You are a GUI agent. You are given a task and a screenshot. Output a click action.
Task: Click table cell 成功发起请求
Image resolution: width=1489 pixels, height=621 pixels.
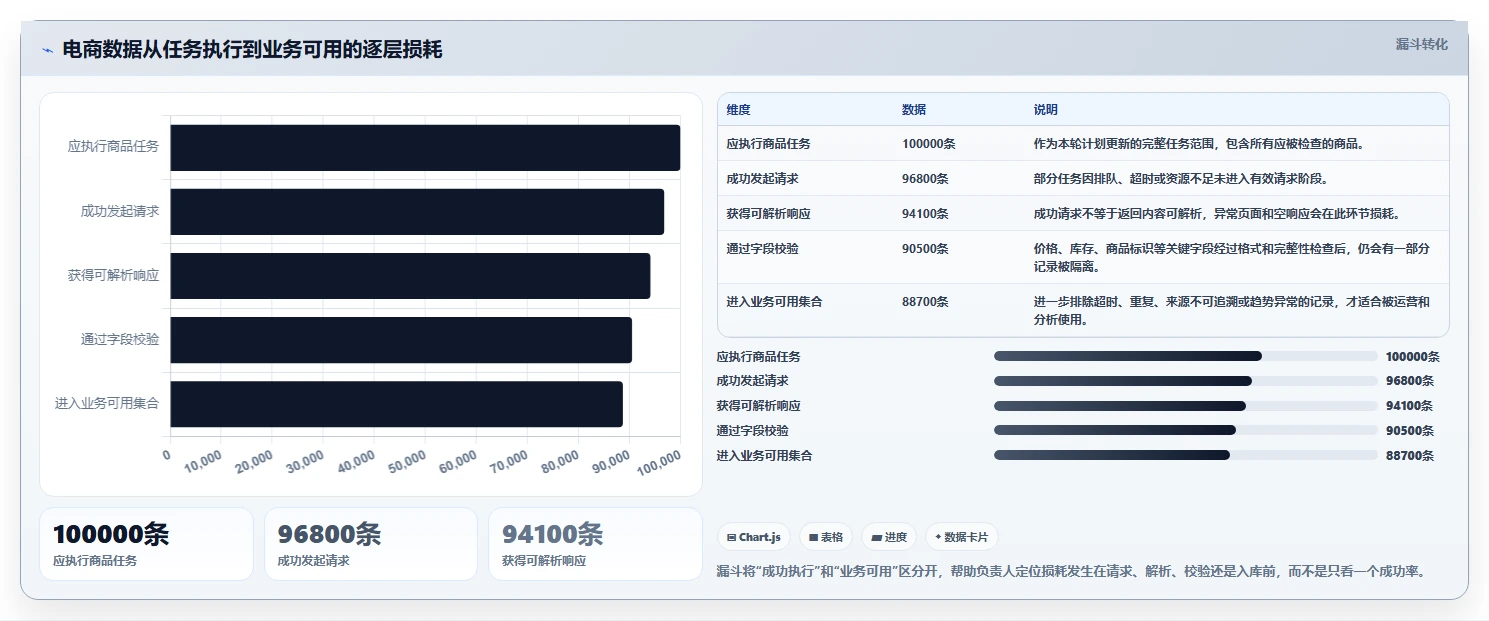[x=762, y=179]
